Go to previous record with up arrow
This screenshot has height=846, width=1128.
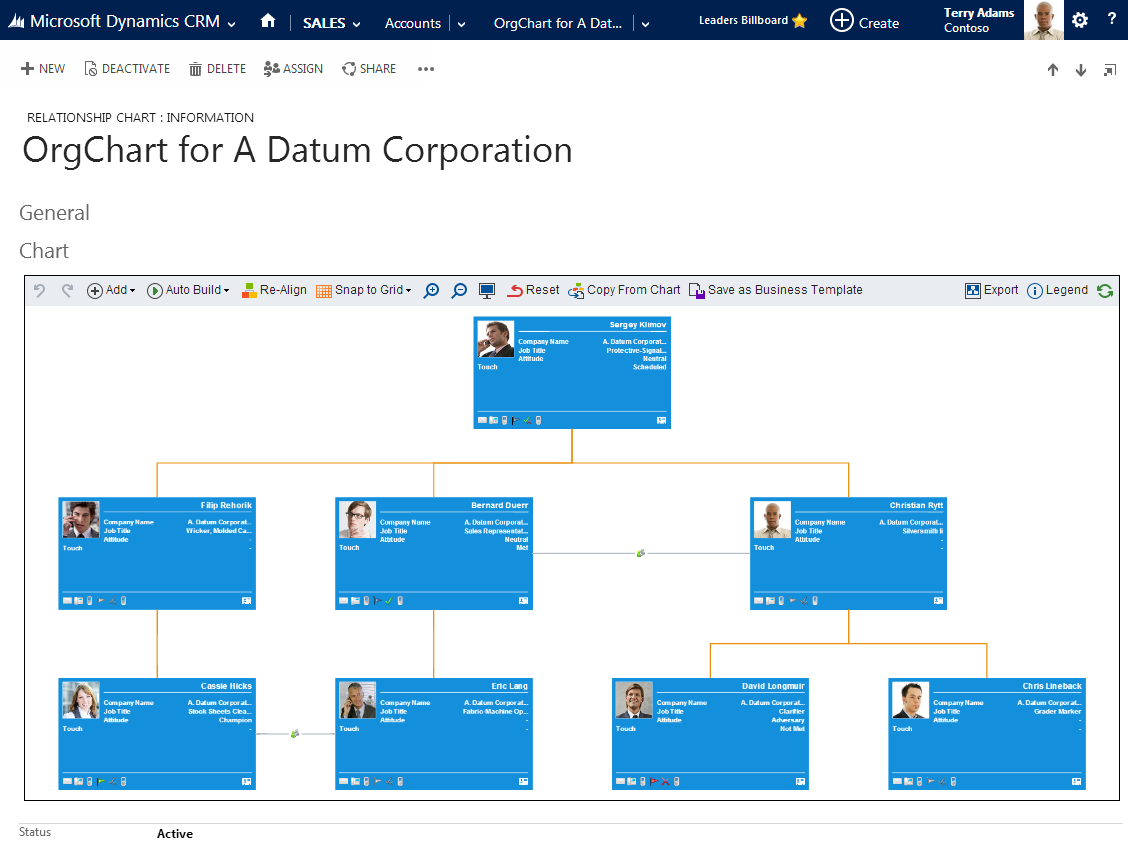tap(1052, 70)
